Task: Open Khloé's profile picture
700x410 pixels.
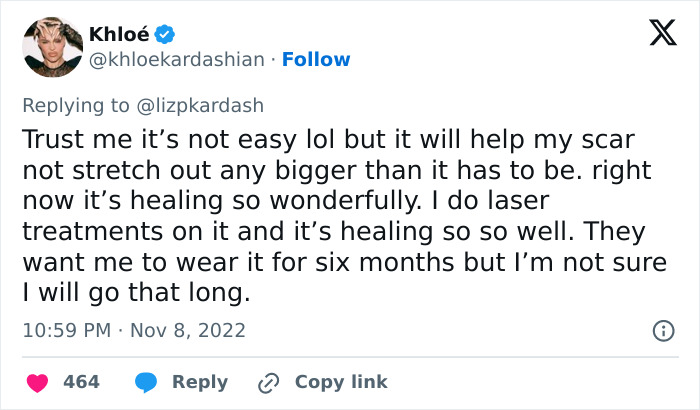Action: (x=50, y=47)
